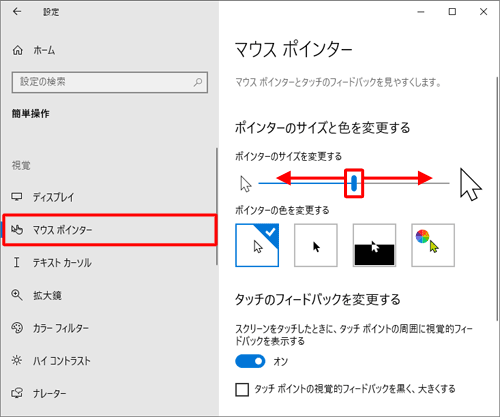The width and height of the screenshot is (500, 417).
Task: Click the マウス ポインター page heading
Action: (x=293, y=50)
